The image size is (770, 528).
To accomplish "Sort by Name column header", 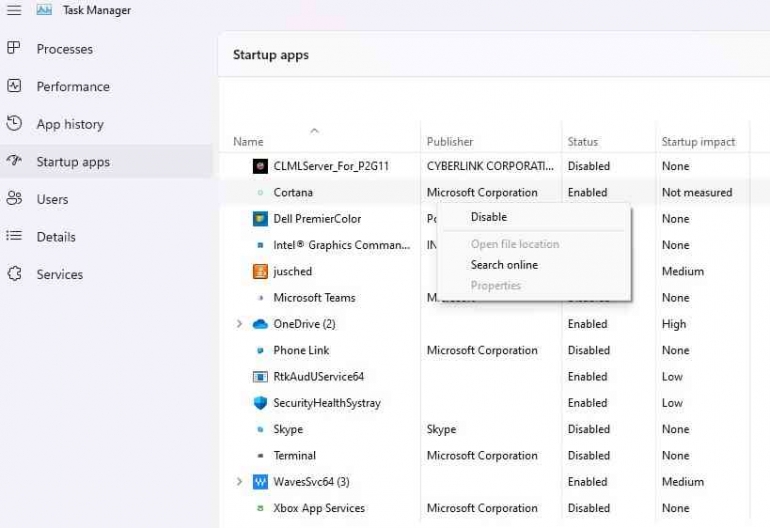I will 248,142.
